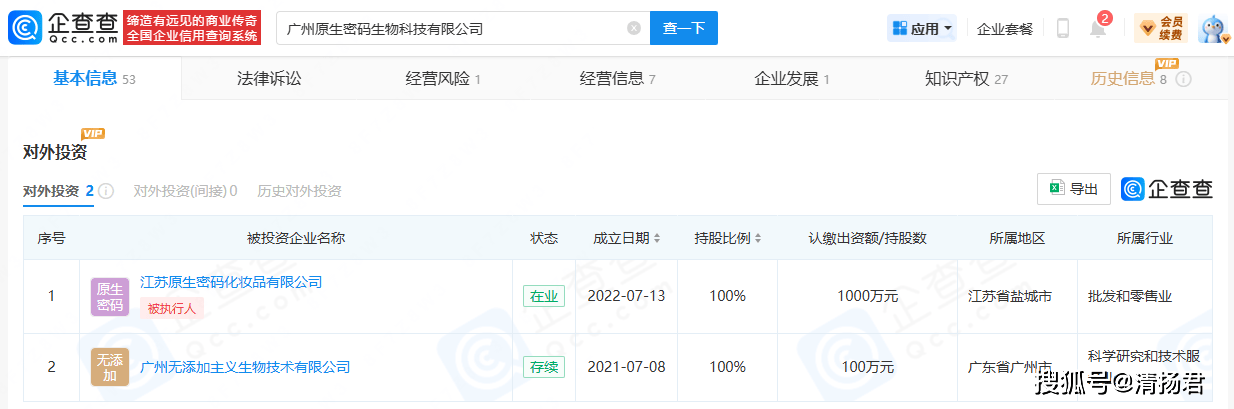Screen dimensions: 1234x409
Task: Open notifications bell with 2 badge
Action: click(x=1098, y=26)
